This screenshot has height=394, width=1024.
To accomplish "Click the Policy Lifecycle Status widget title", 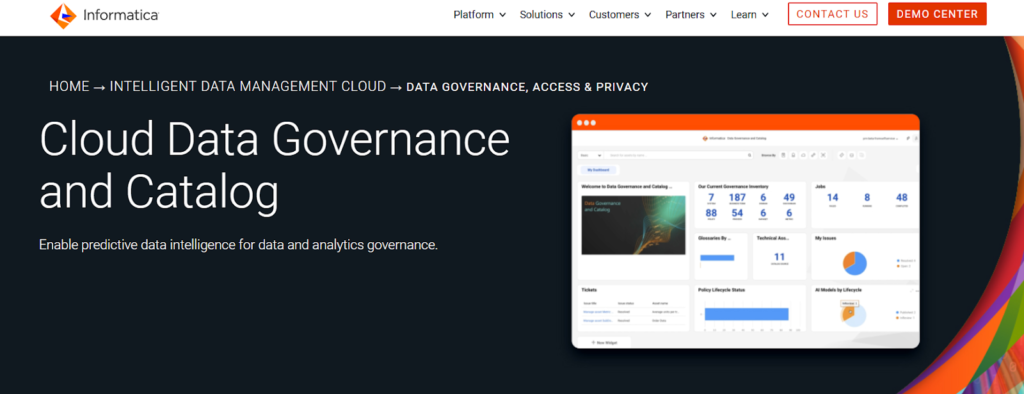I will (722, 289).
